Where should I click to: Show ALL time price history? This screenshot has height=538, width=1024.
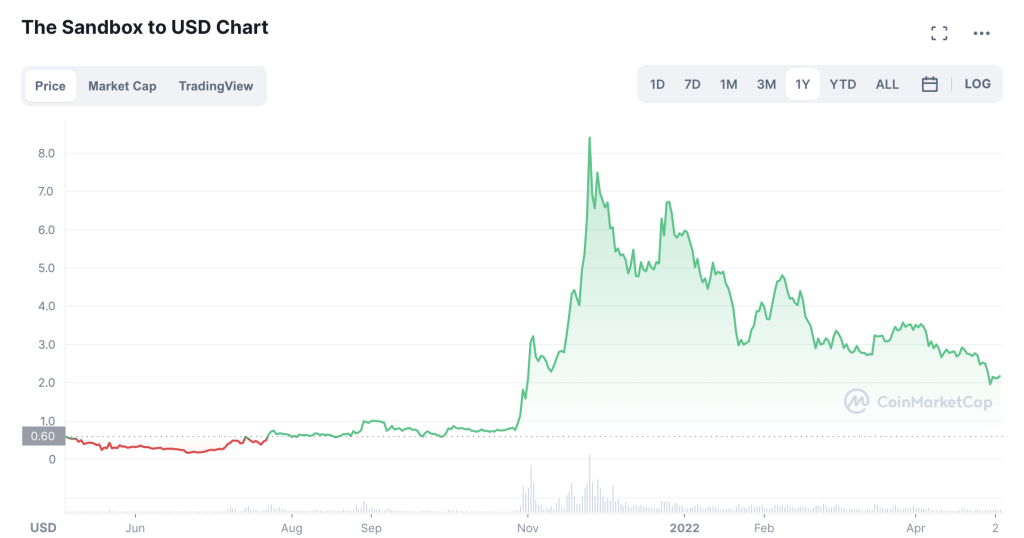tap(887, 85)
